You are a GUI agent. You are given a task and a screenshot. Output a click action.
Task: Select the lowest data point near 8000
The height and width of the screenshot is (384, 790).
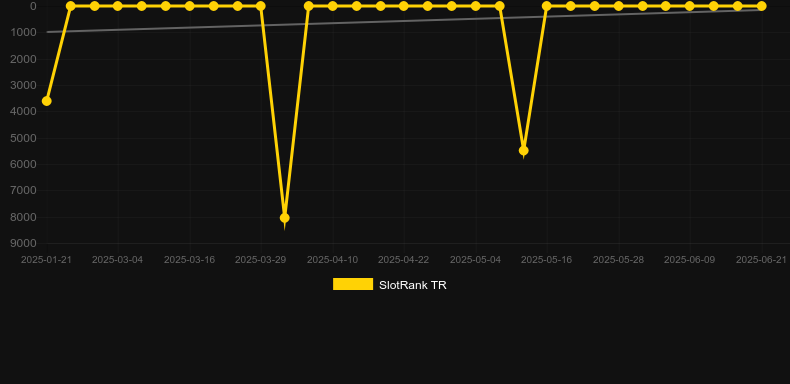click(284, 218)
